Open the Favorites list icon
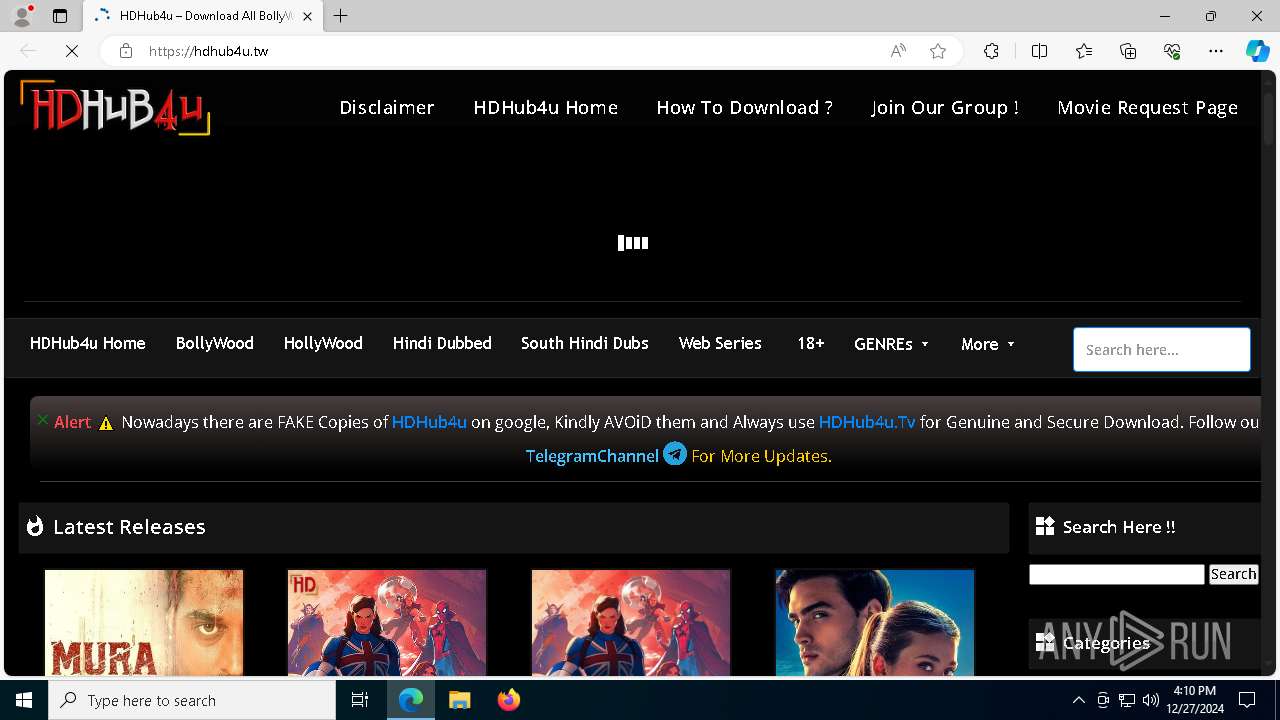Image resolution: width=1280 pixels, height=720 pixels. coord(1084,51)
